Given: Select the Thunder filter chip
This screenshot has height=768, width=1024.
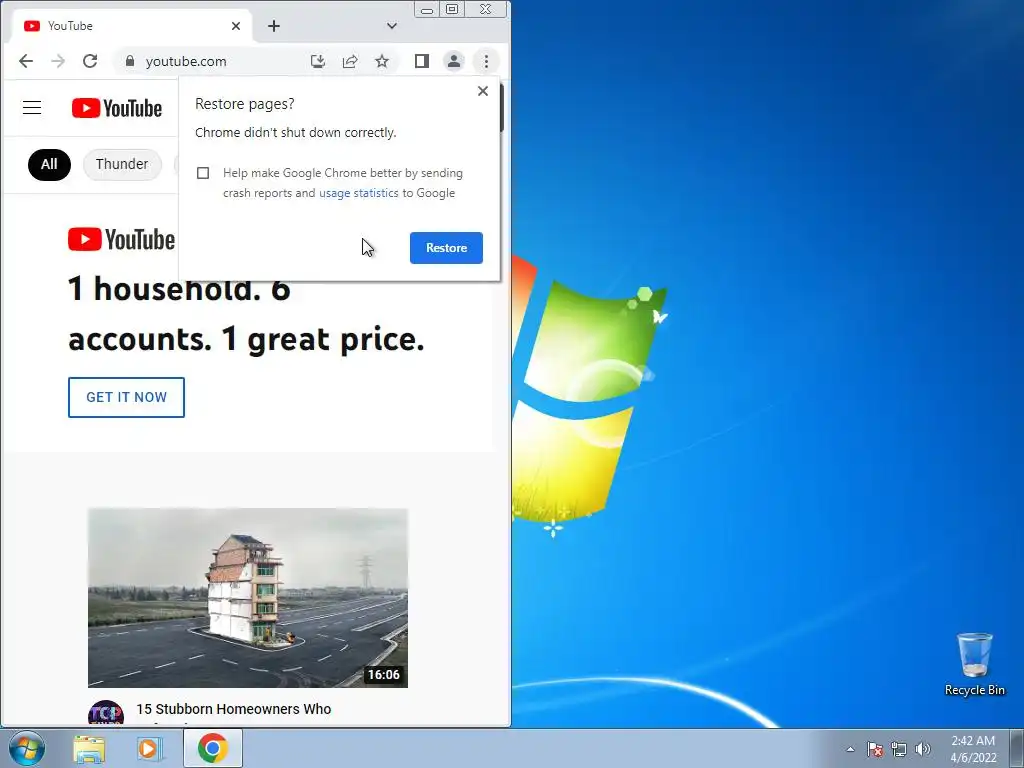Looking at the screenshot, I should click(x=122, y=164).
